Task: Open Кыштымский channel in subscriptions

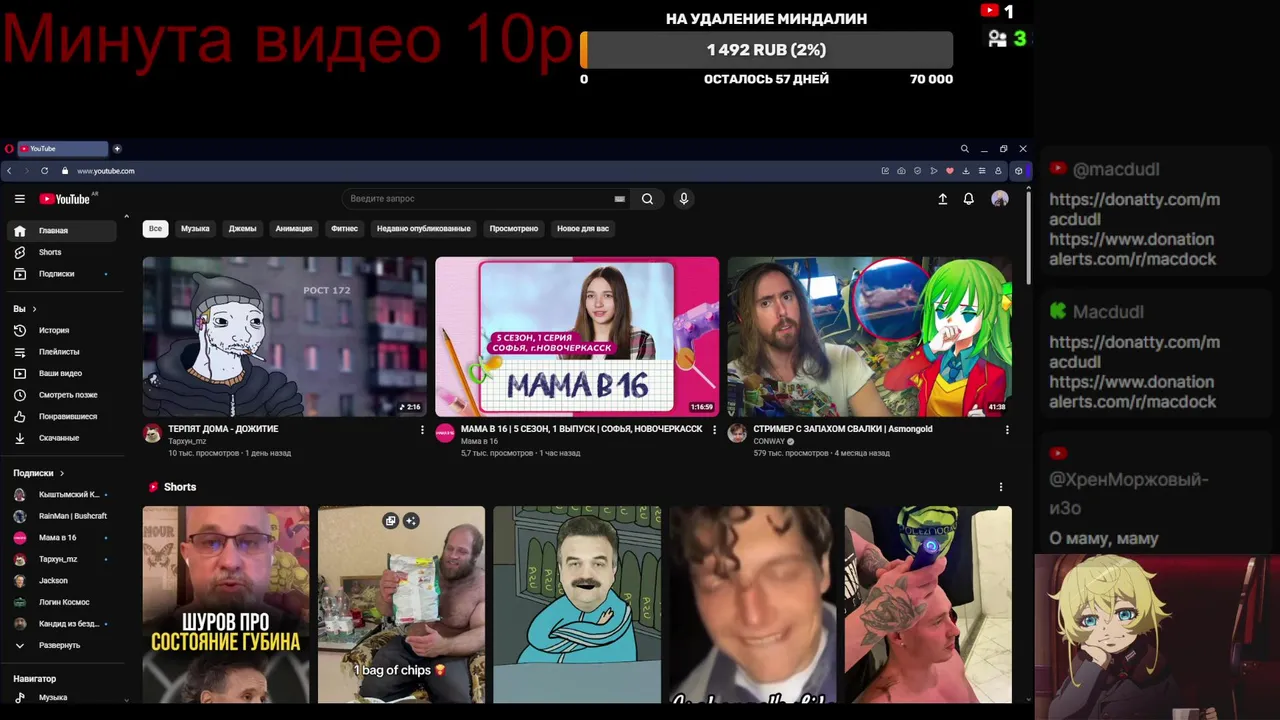Action: pyautogui.click(x=62, y=494)
